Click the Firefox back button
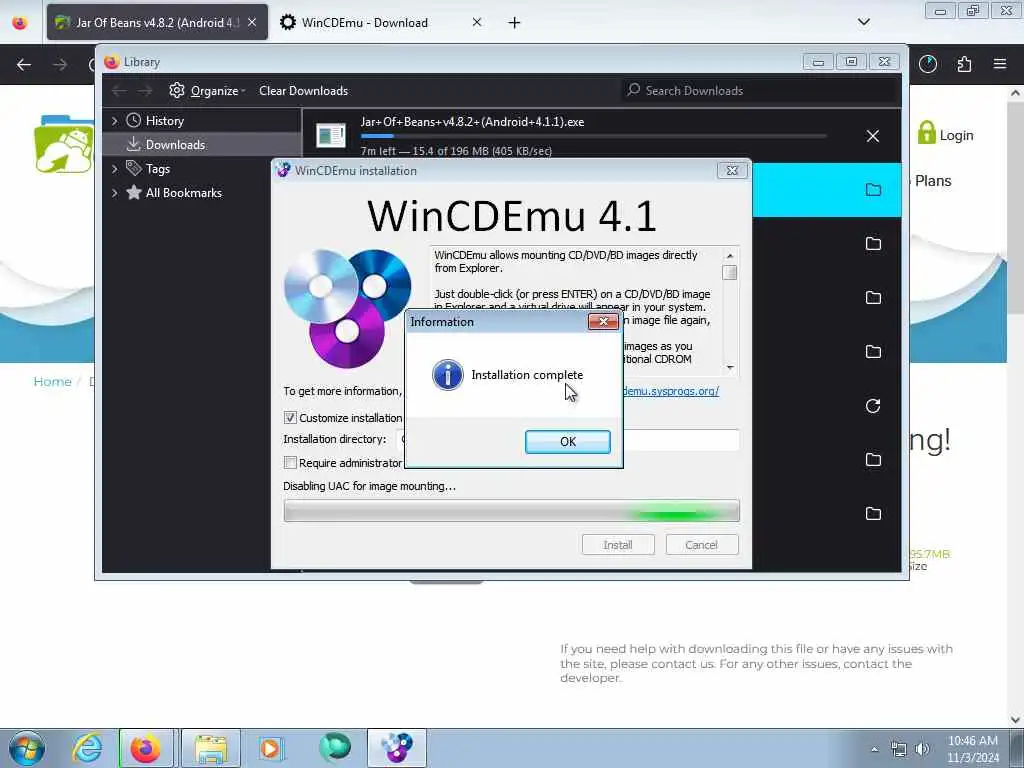1024x768 pixels. (x=24, y=64)
